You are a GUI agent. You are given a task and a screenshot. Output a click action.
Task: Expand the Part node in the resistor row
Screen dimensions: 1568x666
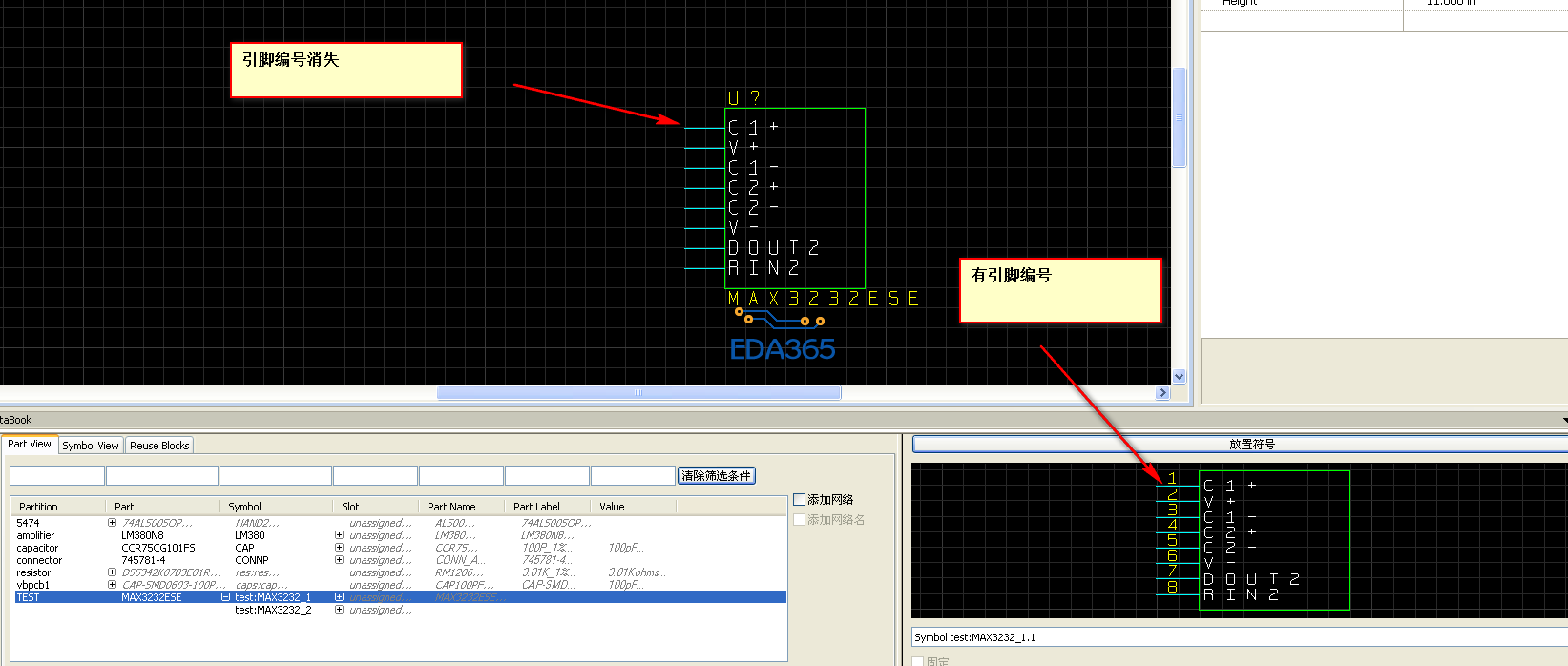coord(112,572)
